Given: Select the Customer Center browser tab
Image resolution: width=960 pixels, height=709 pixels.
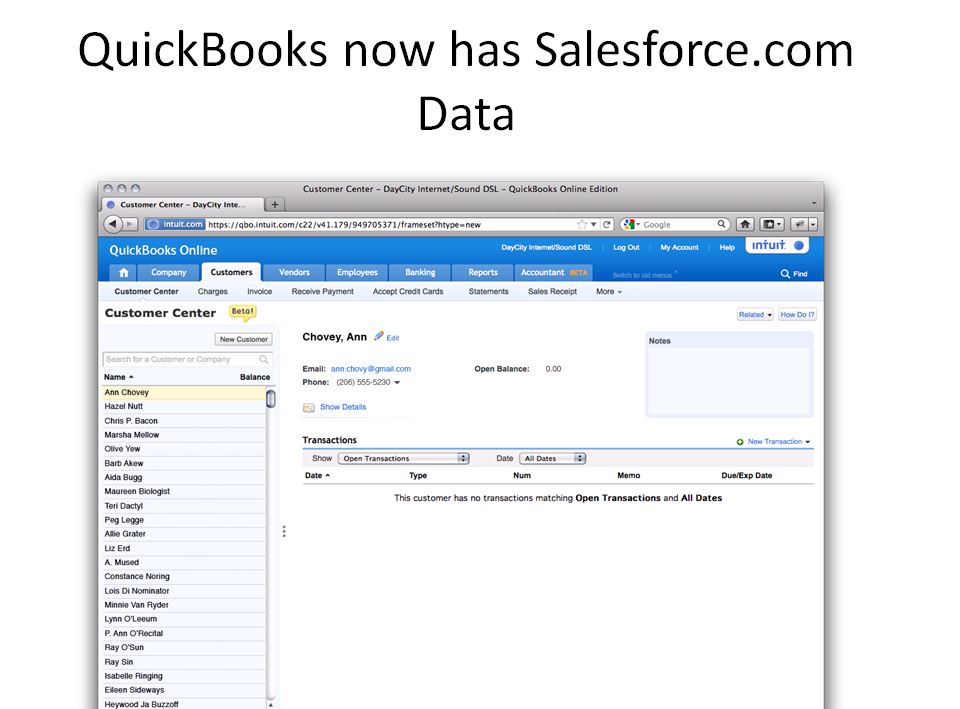Looking at the screenshot, I should tap(181, 204).
